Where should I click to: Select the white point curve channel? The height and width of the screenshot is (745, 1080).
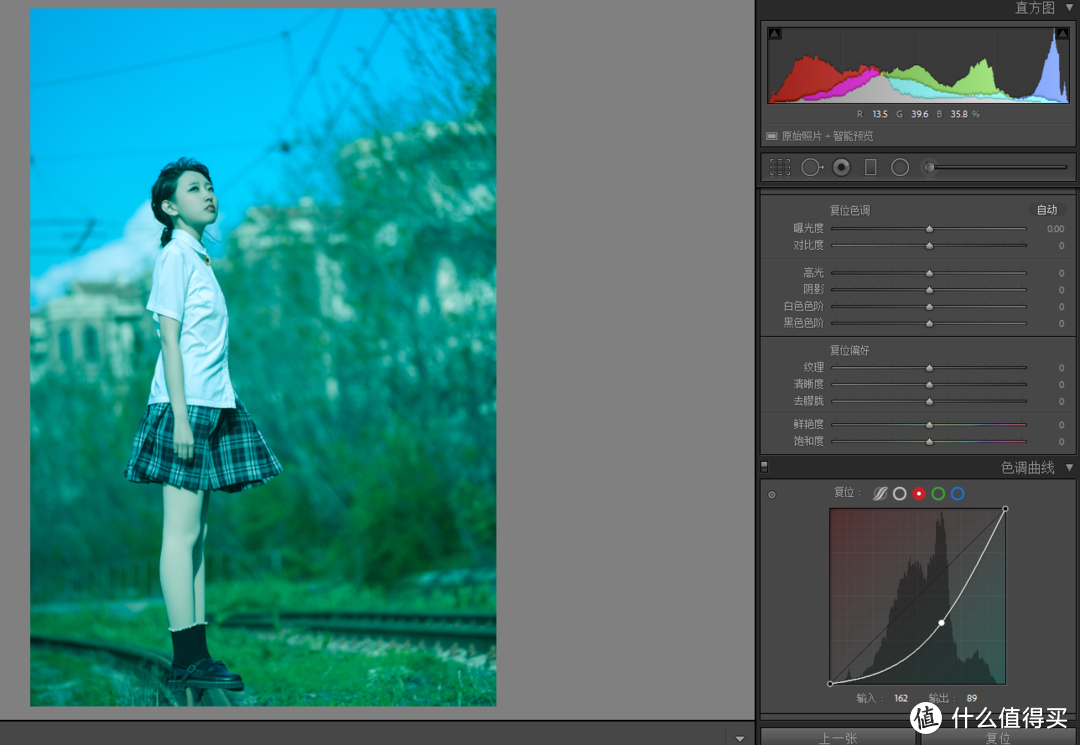(900, 493)
